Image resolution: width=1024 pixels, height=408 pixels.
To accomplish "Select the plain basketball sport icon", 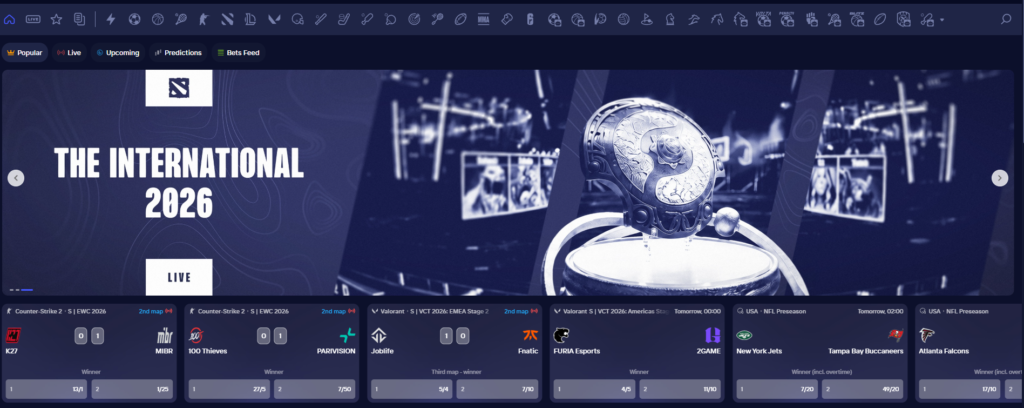I will pos(158,20).
